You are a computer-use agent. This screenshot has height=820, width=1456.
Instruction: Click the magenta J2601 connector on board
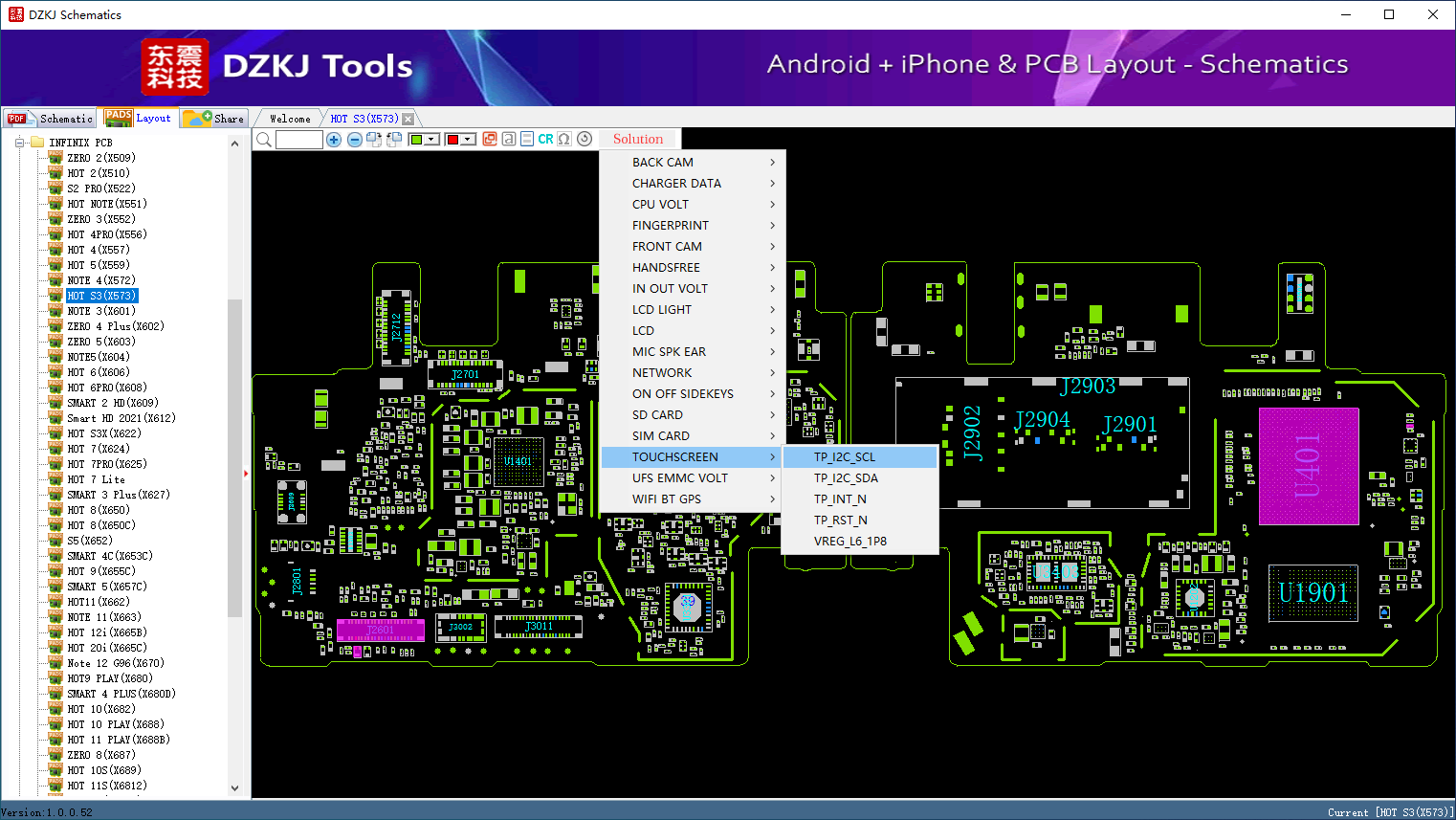tap(381, 630)
